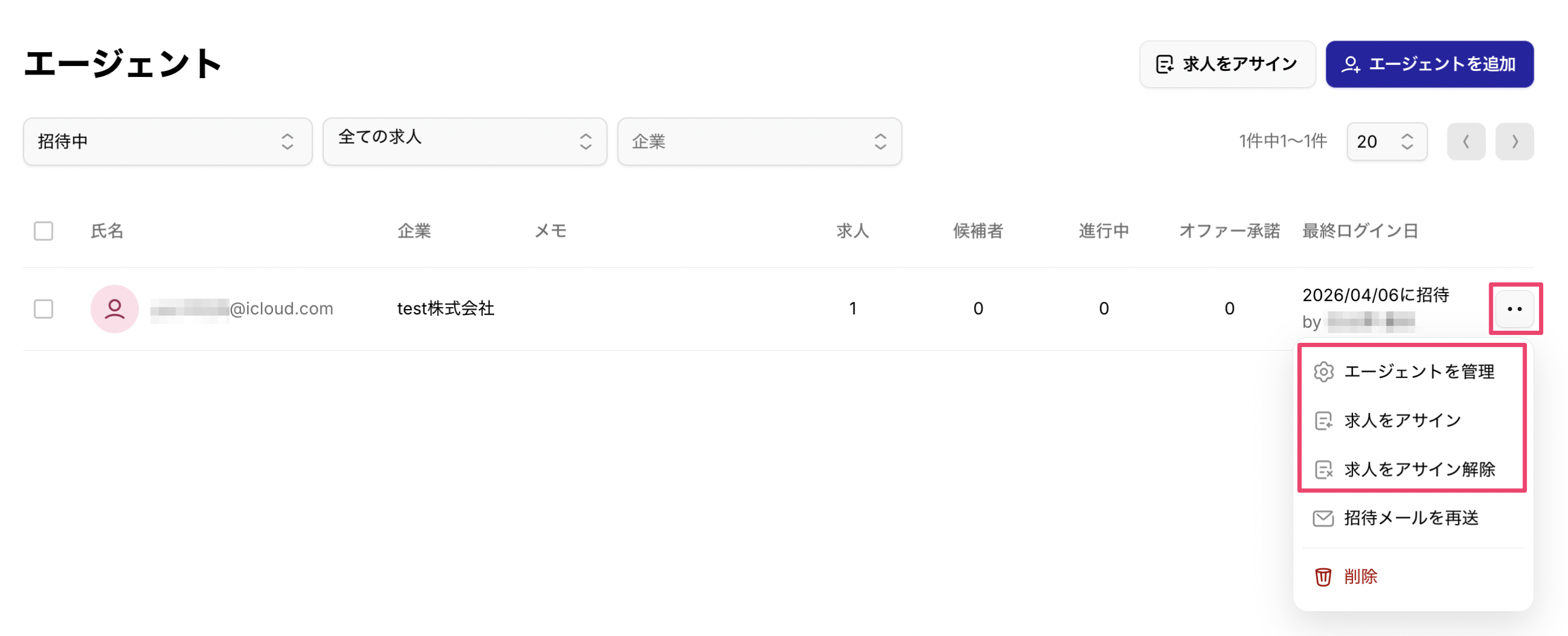The height and width of the screenshot is (636, 1568).
Task: Click the unassign-job icon beside 求人をアサイン解除
Action: coord(1323,469)
